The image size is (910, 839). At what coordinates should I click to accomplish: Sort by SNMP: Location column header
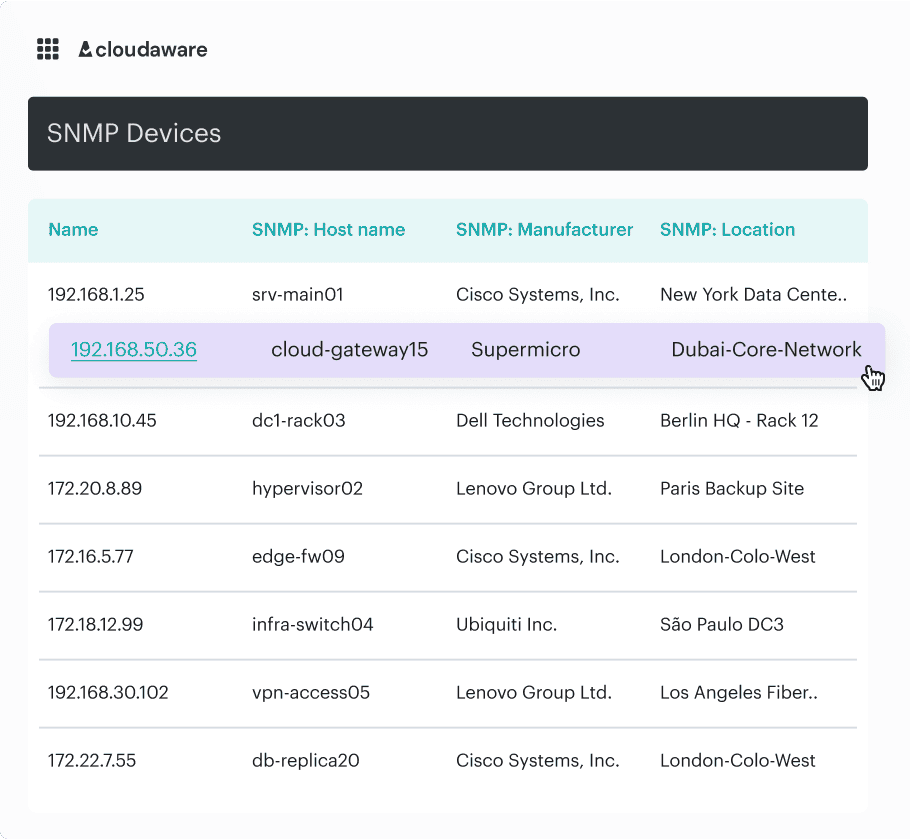click(x=727, y=230)
